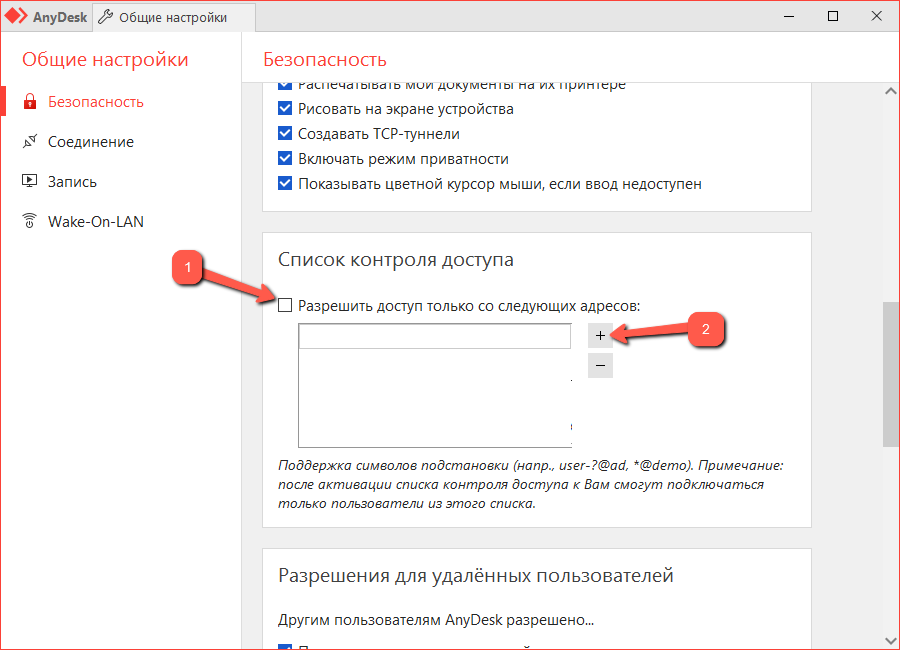Remove an address with the minus button
The height and width of the screenshot is (650, 900).
[600, 365]
